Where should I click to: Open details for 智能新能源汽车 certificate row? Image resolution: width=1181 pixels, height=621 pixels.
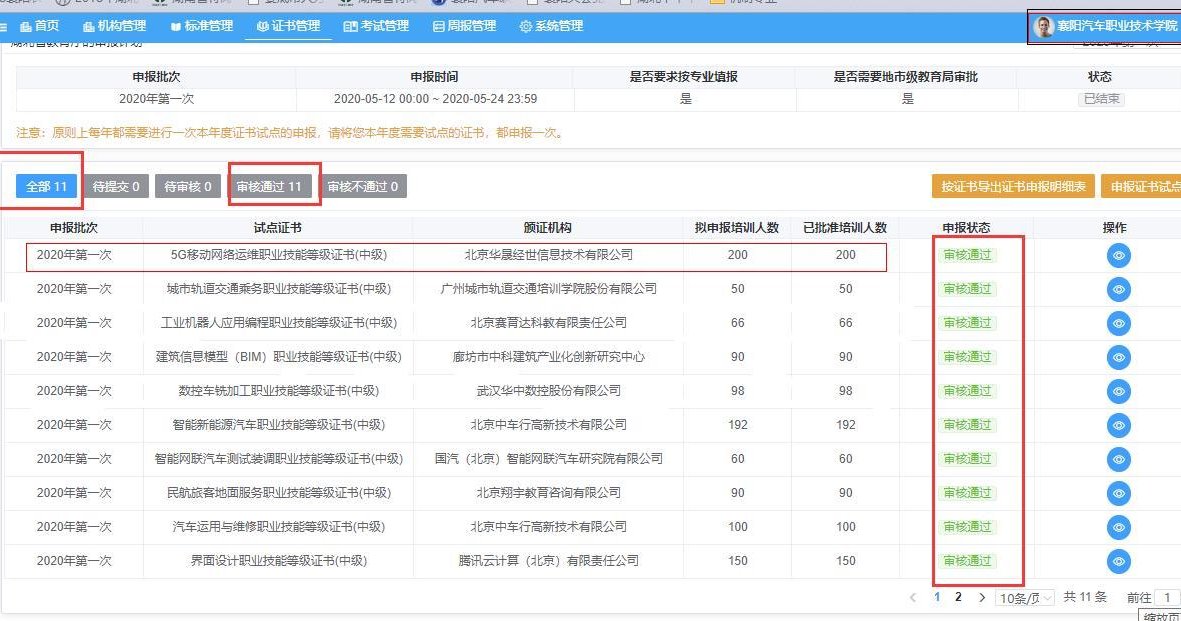click(1119, 425)
